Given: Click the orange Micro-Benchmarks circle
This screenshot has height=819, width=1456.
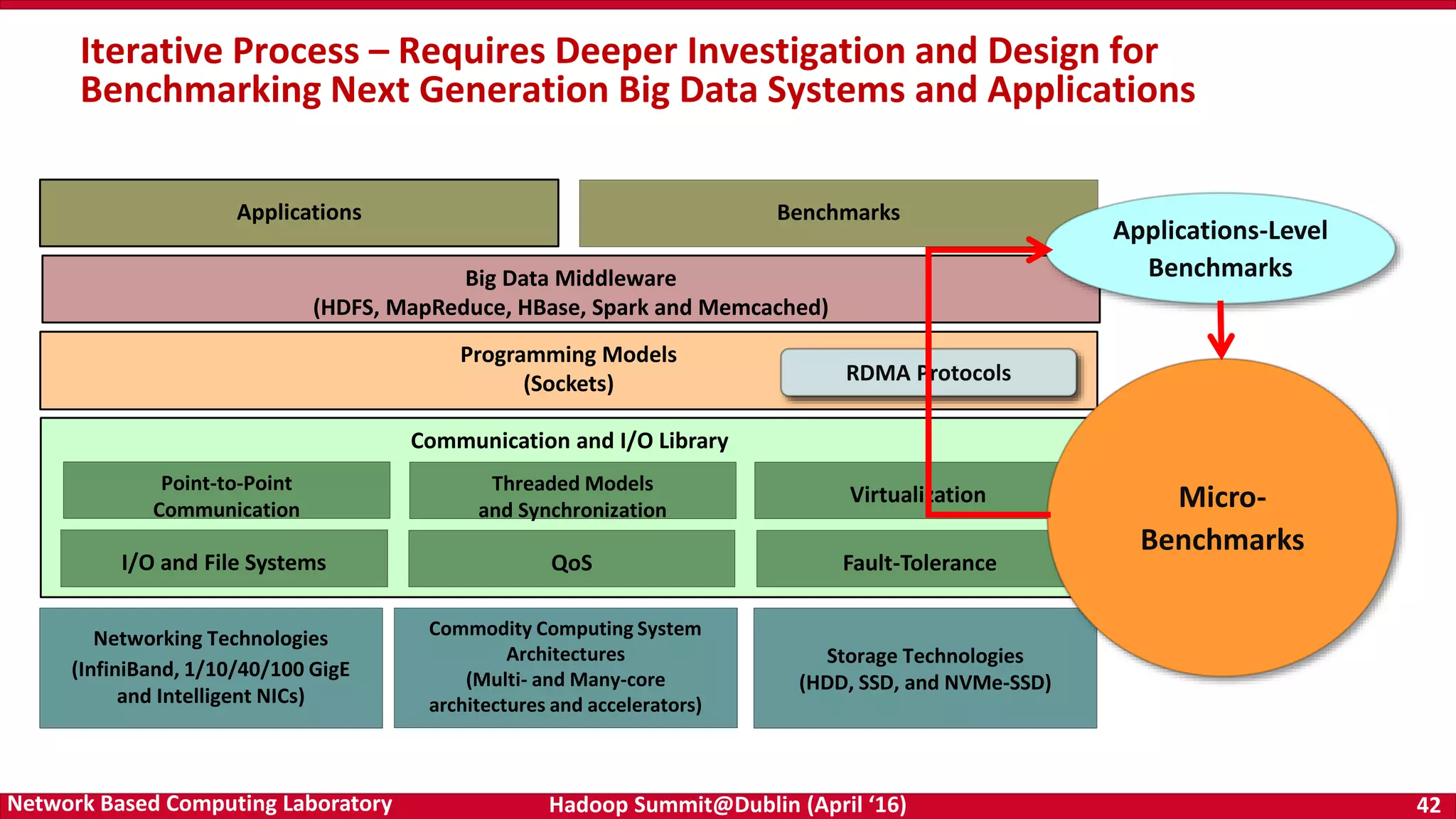Looking at the screenshot, I should pyautogui.click(x=1222, y=518).
